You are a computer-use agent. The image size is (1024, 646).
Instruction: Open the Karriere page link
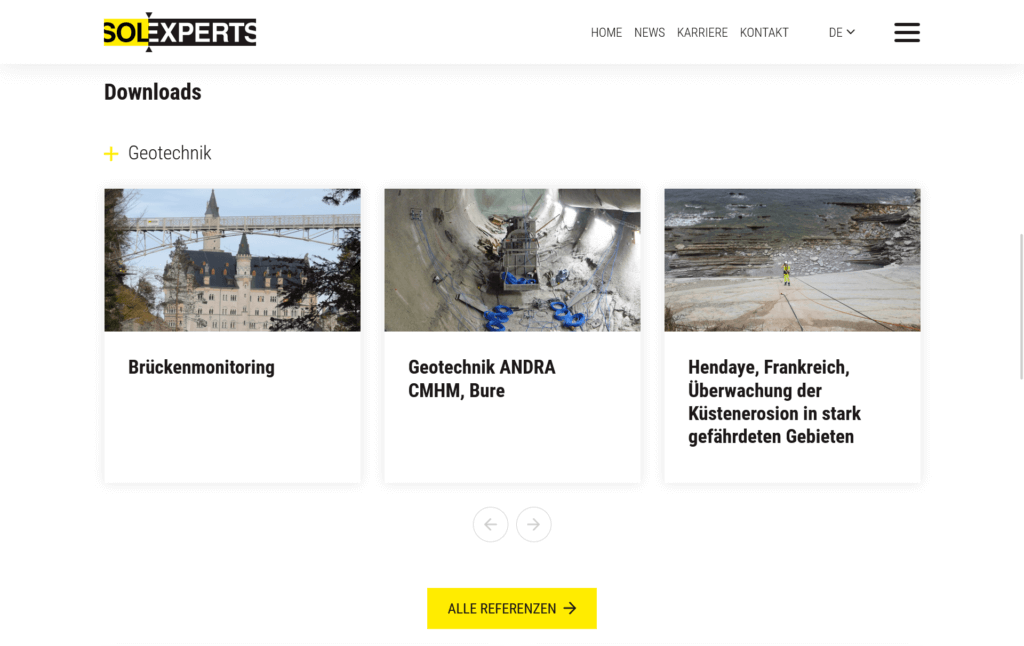click(702, 33)
